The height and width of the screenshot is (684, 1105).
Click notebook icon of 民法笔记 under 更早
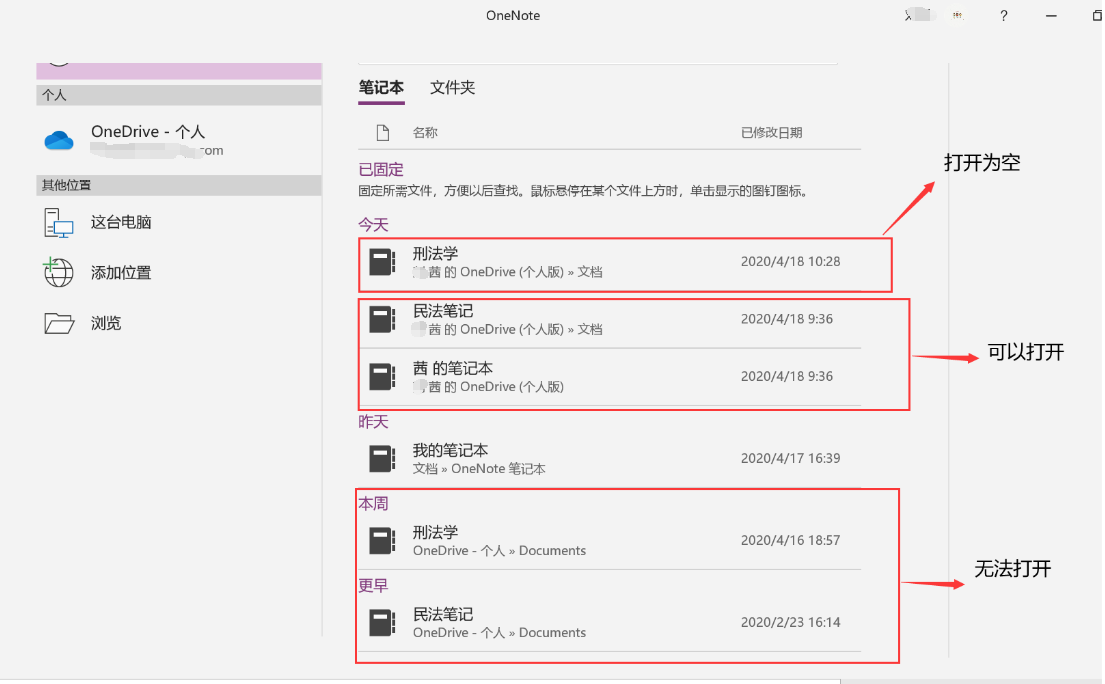[x=383, y=623]
